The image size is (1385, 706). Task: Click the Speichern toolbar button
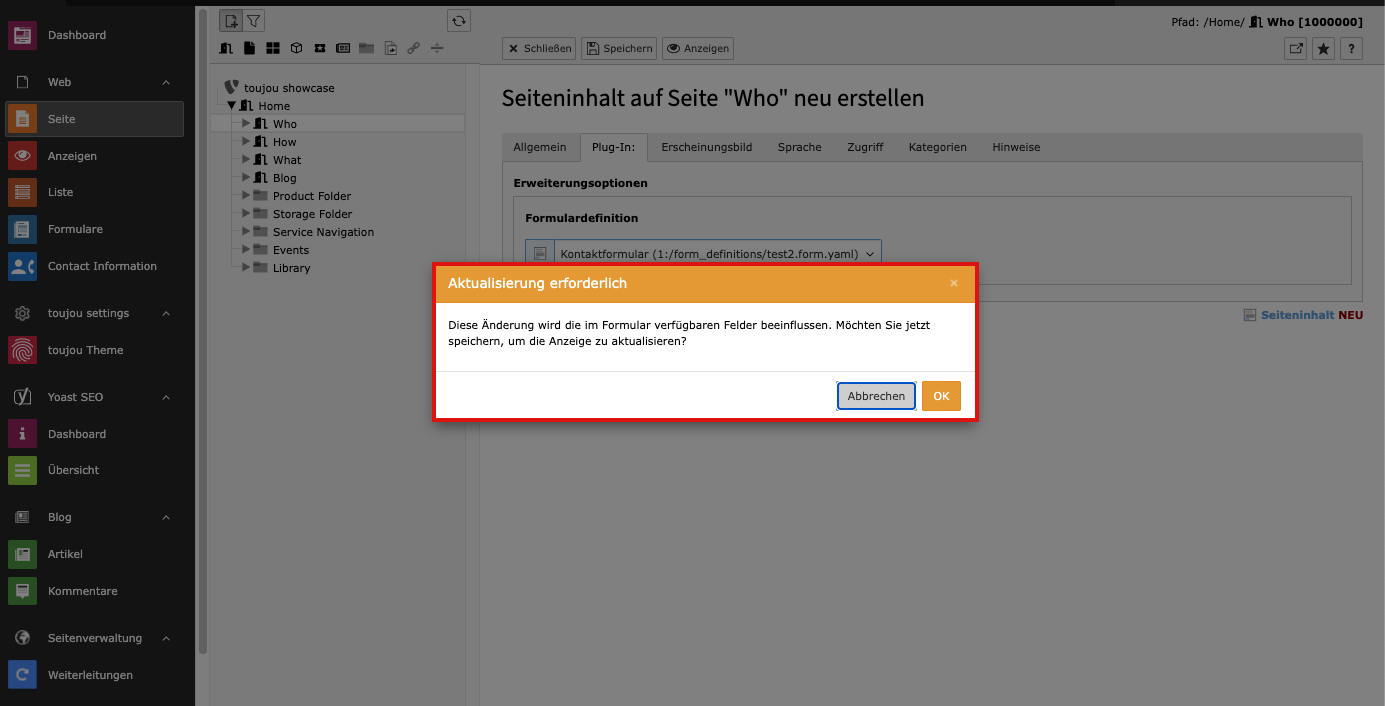618,48
